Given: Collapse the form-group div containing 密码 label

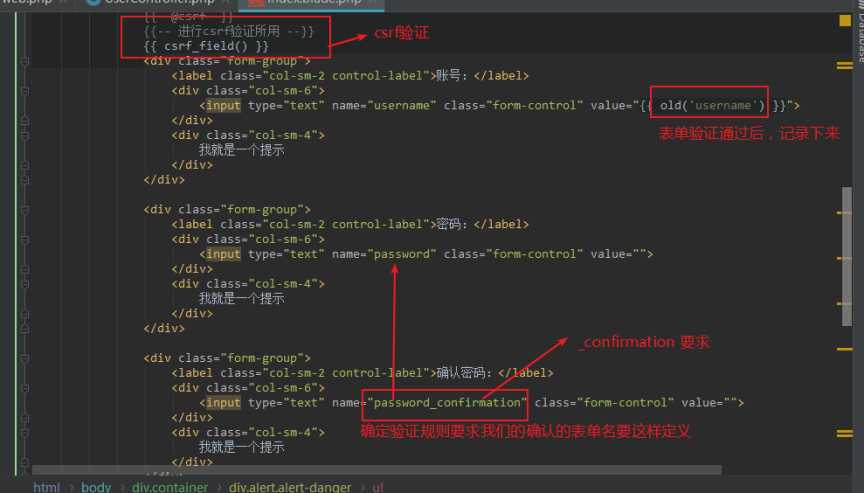Looking at the screenshot, I should [25, 210].
